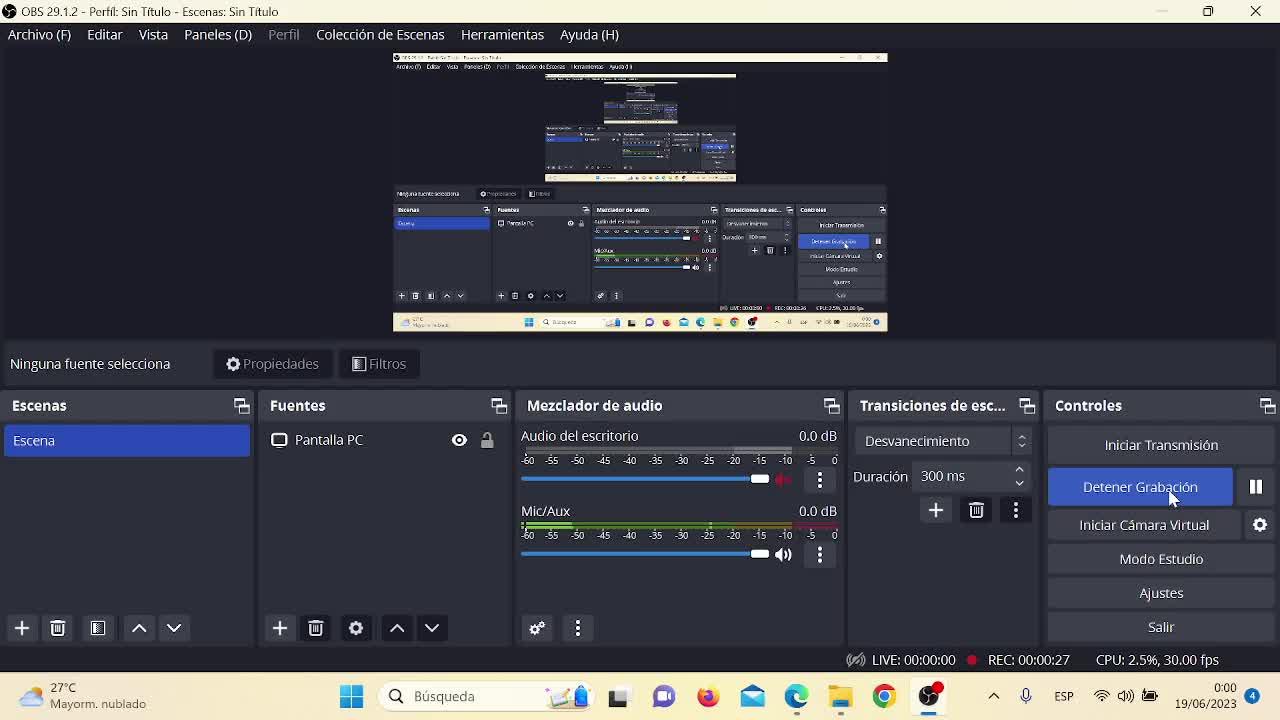Add a new scene transition

(x=936, y=511)
